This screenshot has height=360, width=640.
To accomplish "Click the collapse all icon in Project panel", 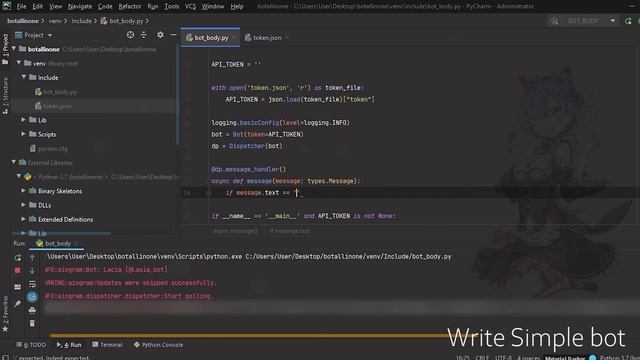I will tap(144, 35).
